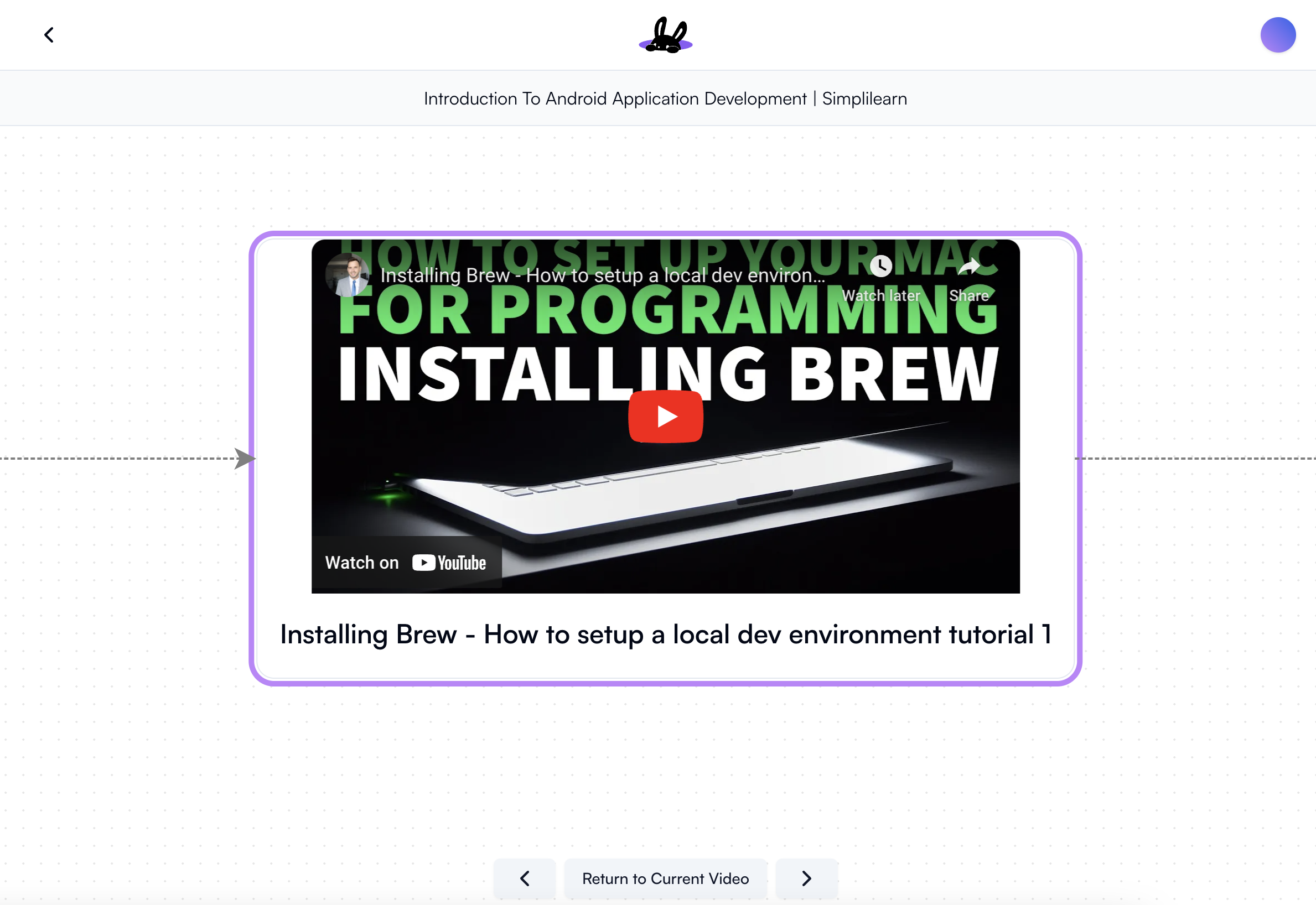Select the card caption 'Installing Brew - How to setup...'
Image resolution: width=1316 pixels, height=905 pixels.
pos(665,634)
